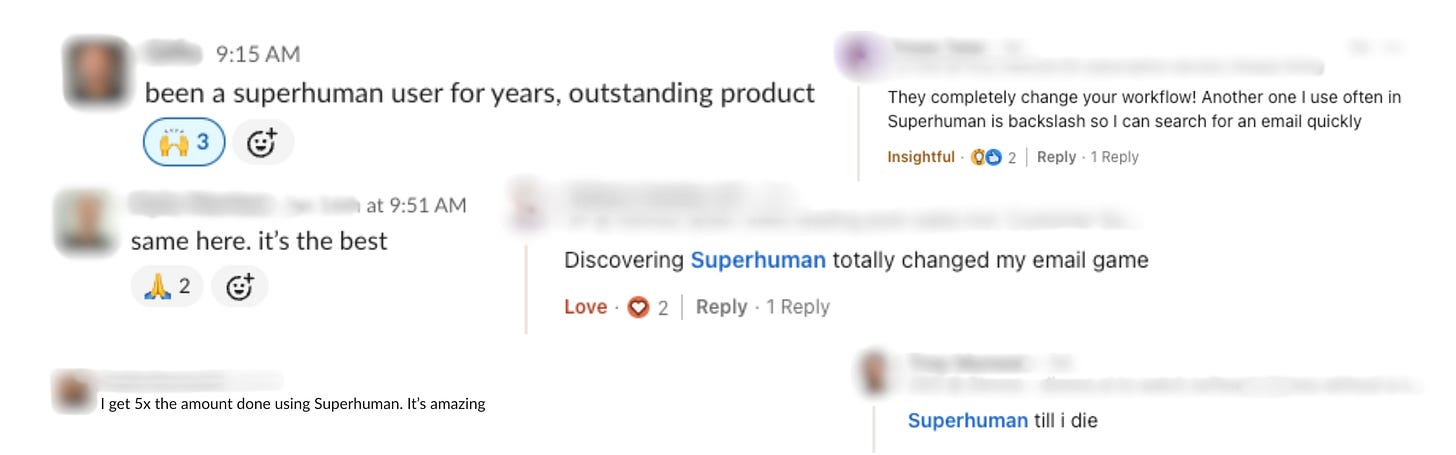The image size is (1456, 455).
Task: Click avatar next to "5x the amount done"
Action: click(x=74, y=391)
